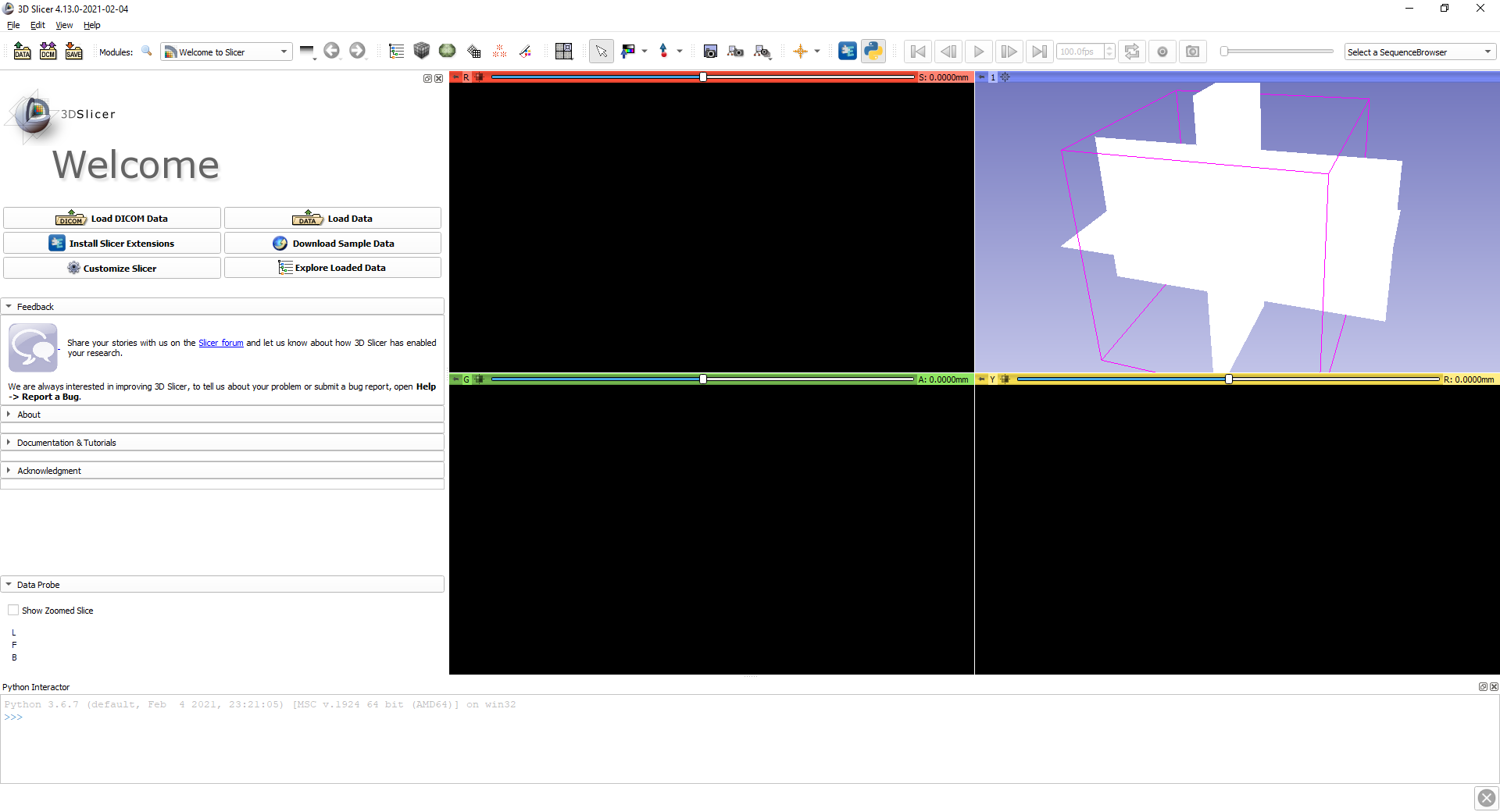Expand the About section
Viewport: 1500px width, 812px height.
pos(223,414)
